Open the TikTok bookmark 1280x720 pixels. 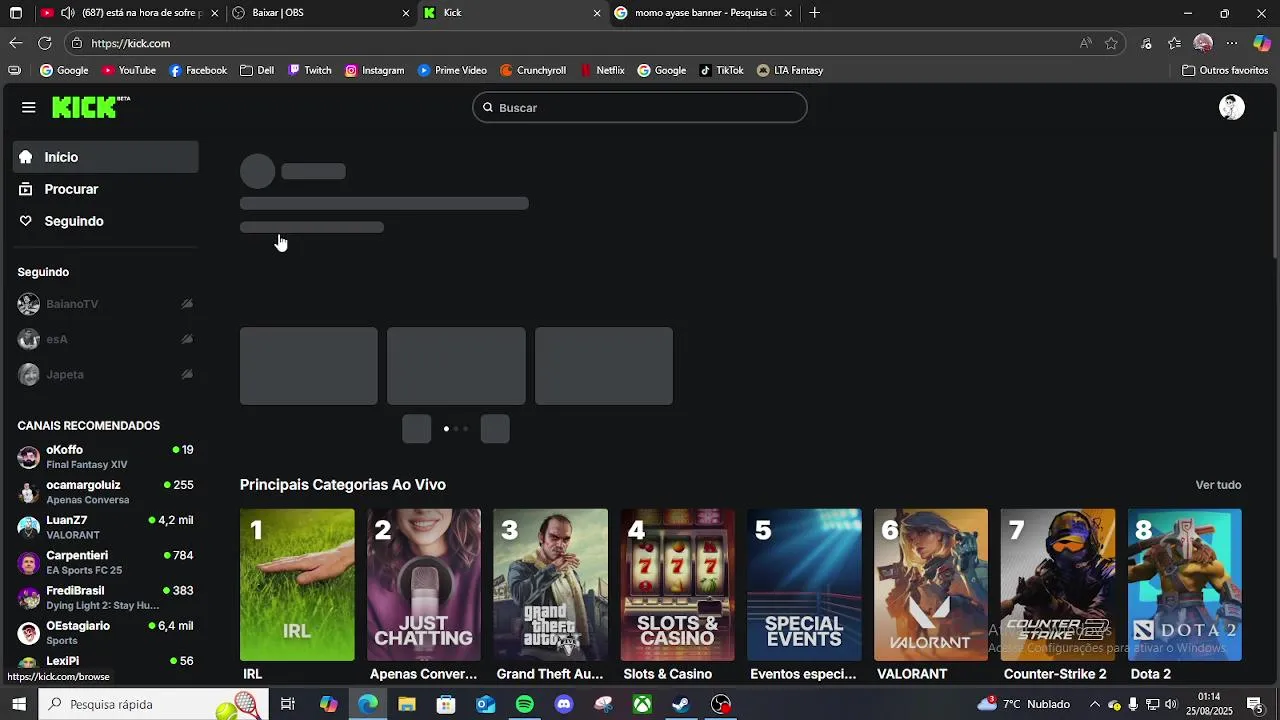pyautogui.click(x=721, y=70)
